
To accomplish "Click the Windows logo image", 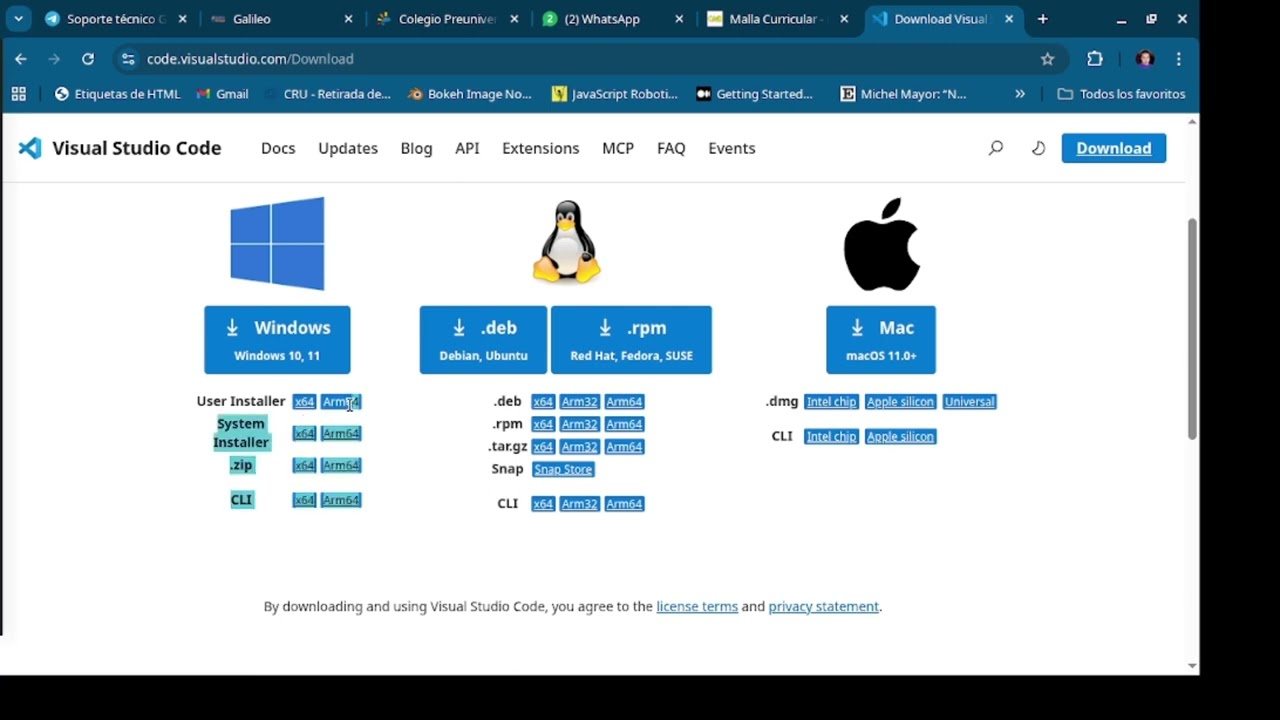I will tap(277, 243).
